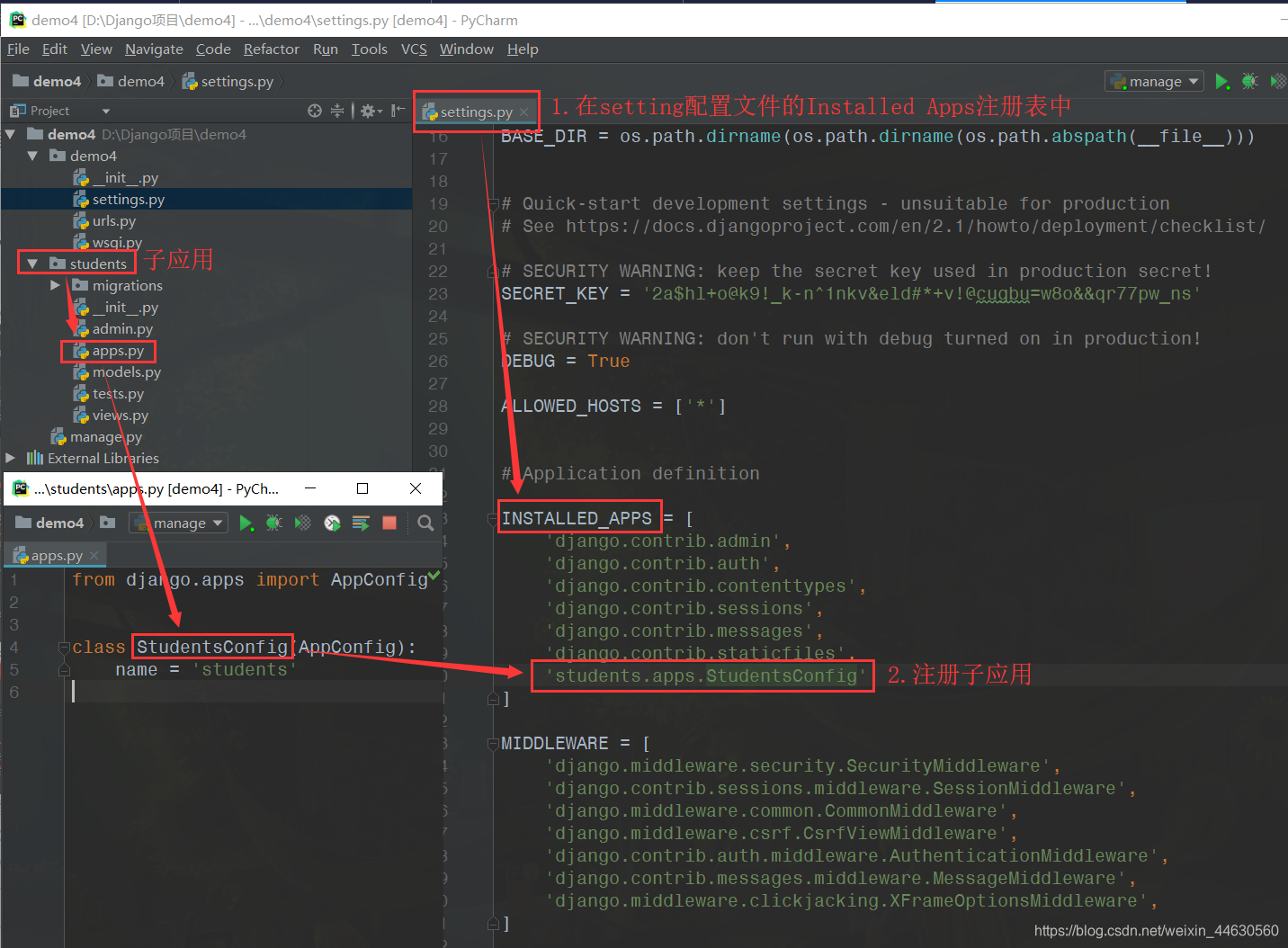This screenshot has height=948, width=1288.
Task: Open manage run configuration dropdown in apps.py window
Action: tap(178, 523)
